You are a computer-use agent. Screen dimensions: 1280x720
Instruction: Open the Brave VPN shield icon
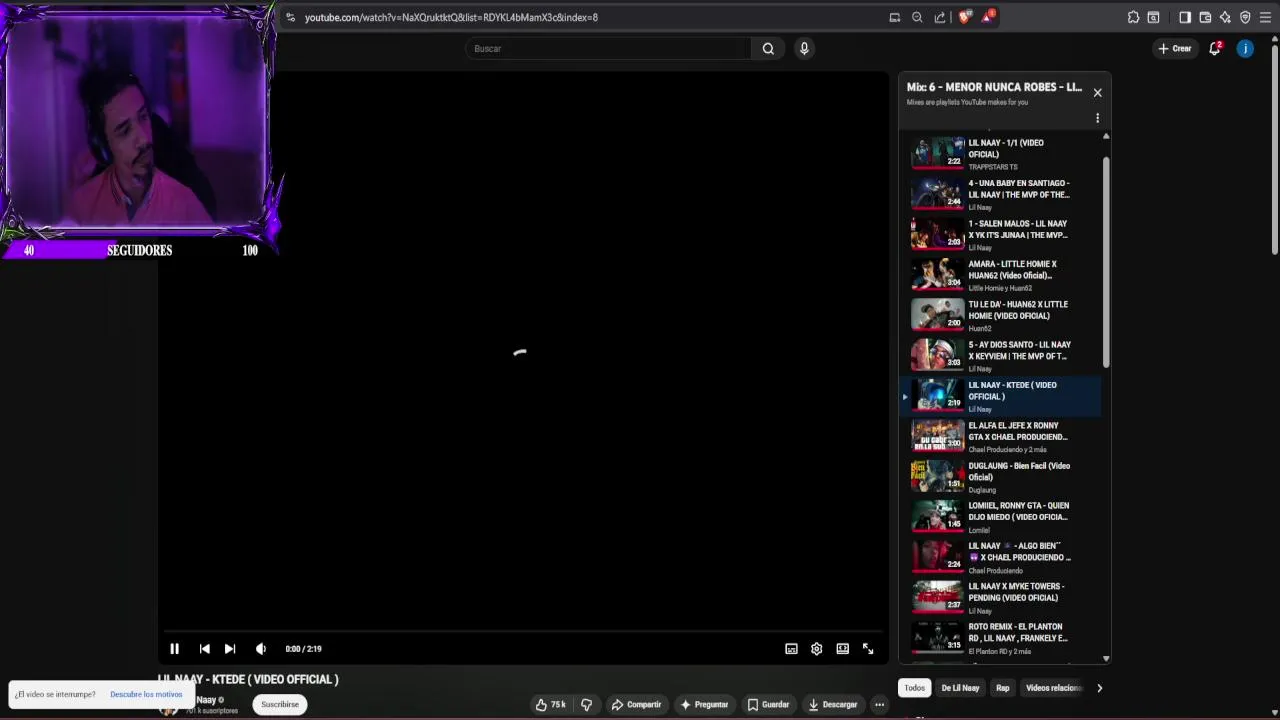(x=1245, y=17)
